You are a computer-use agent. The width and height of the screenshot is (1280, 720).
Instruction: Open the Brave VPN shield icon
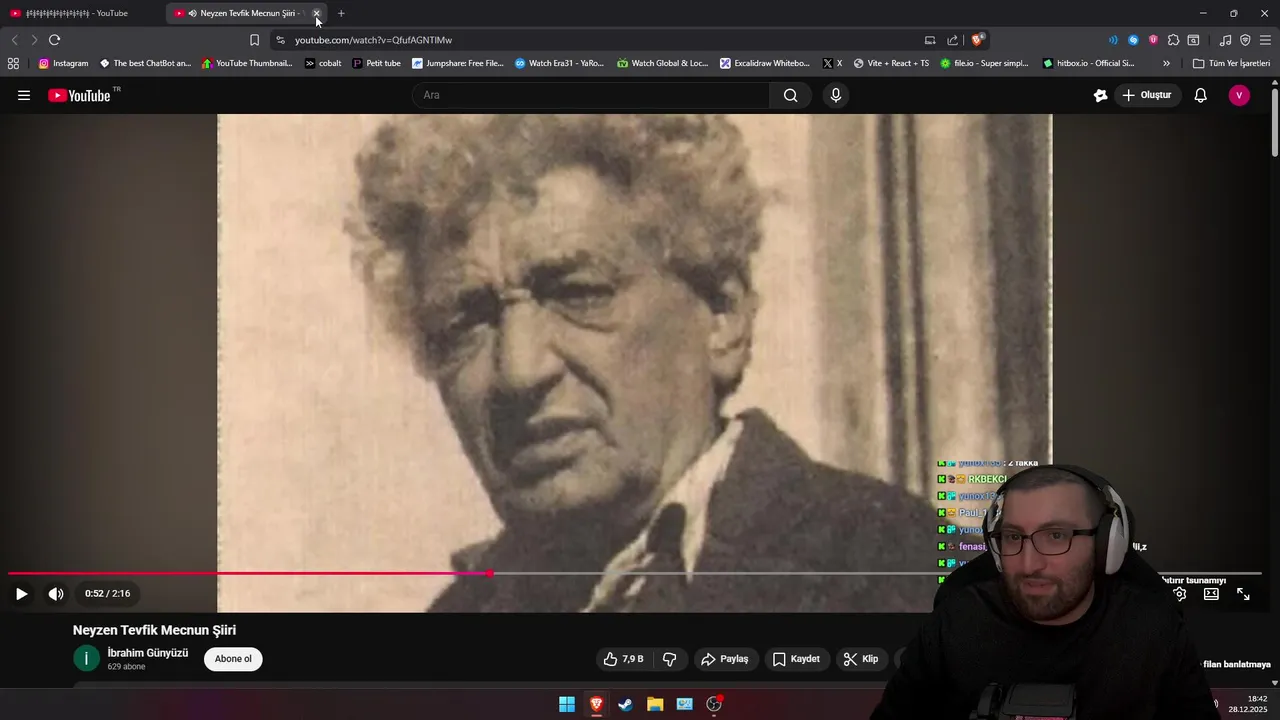(x=1245, y=40)
